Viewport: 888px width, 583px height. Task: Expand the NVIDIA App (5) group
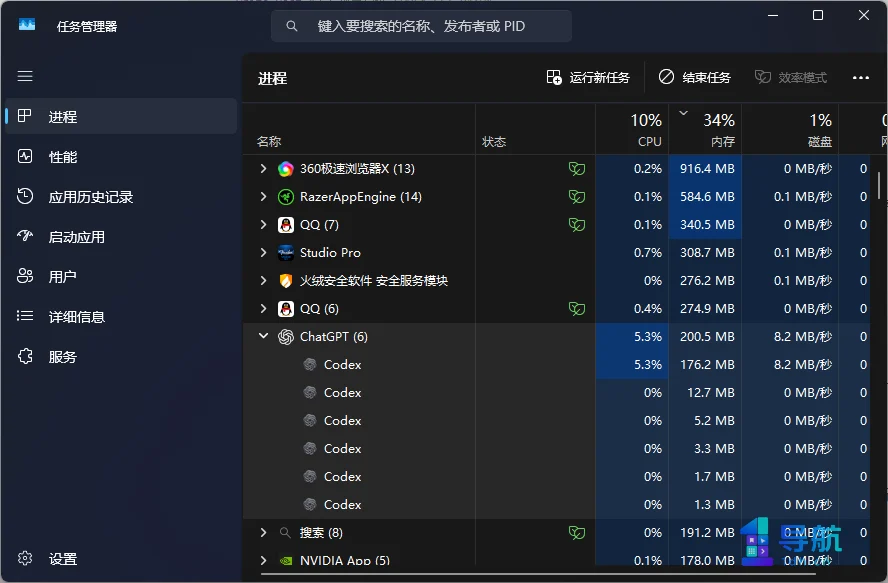click(263, 560)
